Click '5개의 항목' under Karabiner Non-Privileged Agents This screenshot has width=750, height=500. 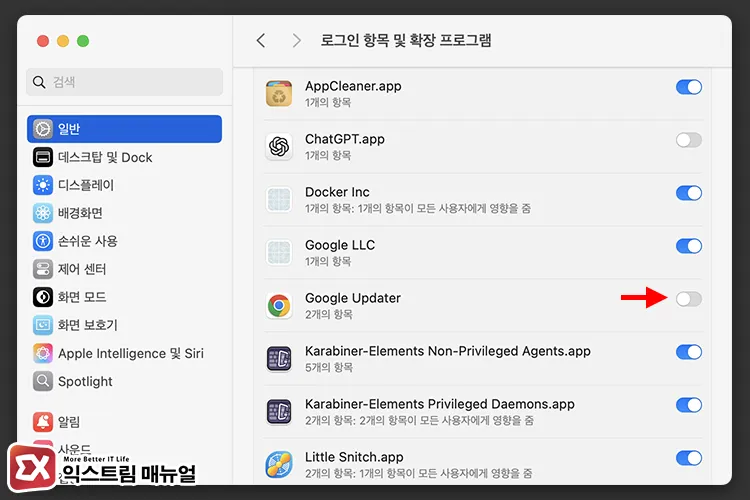[x=329, y=367]
